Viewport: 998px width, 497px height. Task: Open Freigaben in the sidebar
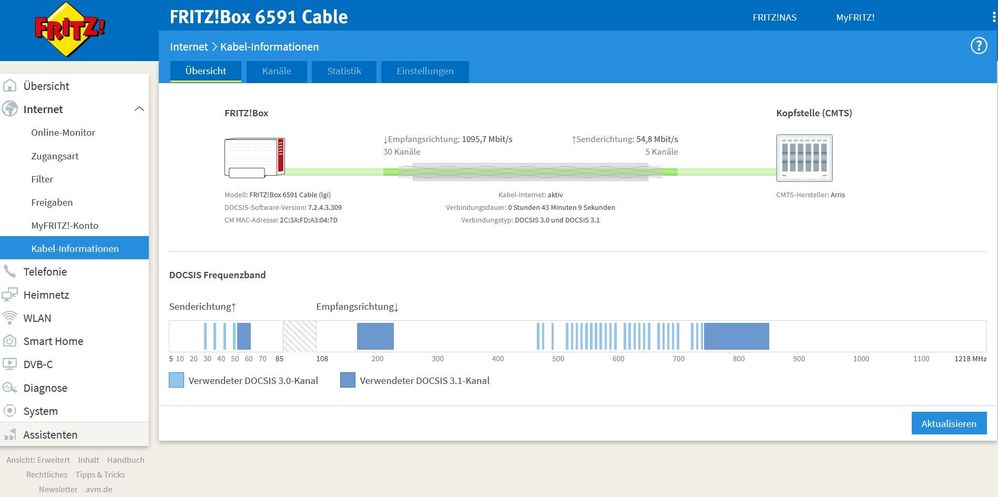click(52, 202)
